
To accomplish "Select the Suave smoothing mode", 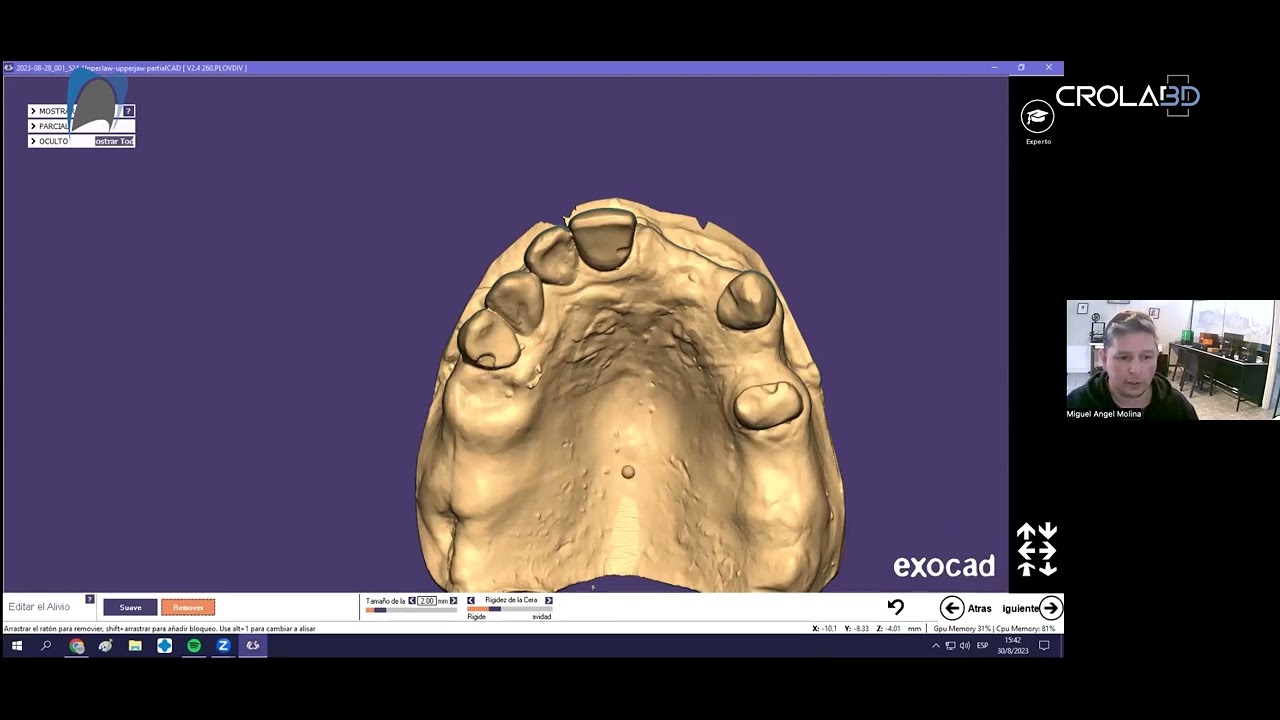I will click(x=130, y=607).
